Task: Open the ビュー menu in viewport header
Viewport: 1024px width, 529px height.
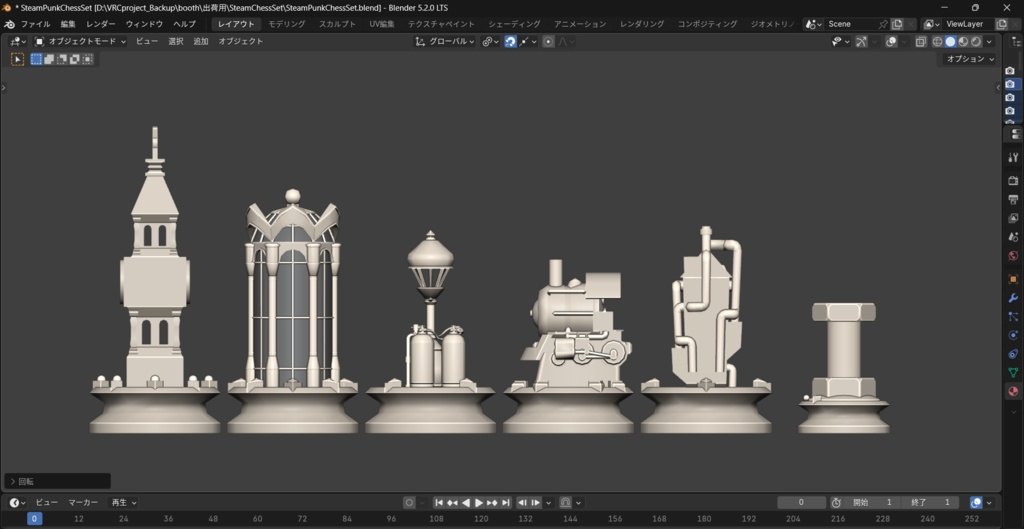Action: pos(147,41)
